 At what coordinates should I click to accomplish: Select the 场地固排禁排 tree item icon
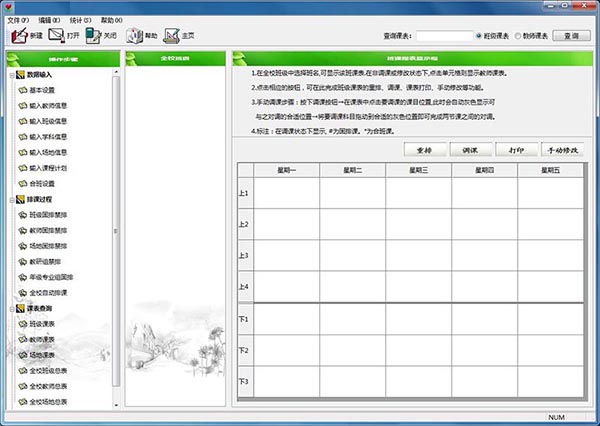point(23,246)
